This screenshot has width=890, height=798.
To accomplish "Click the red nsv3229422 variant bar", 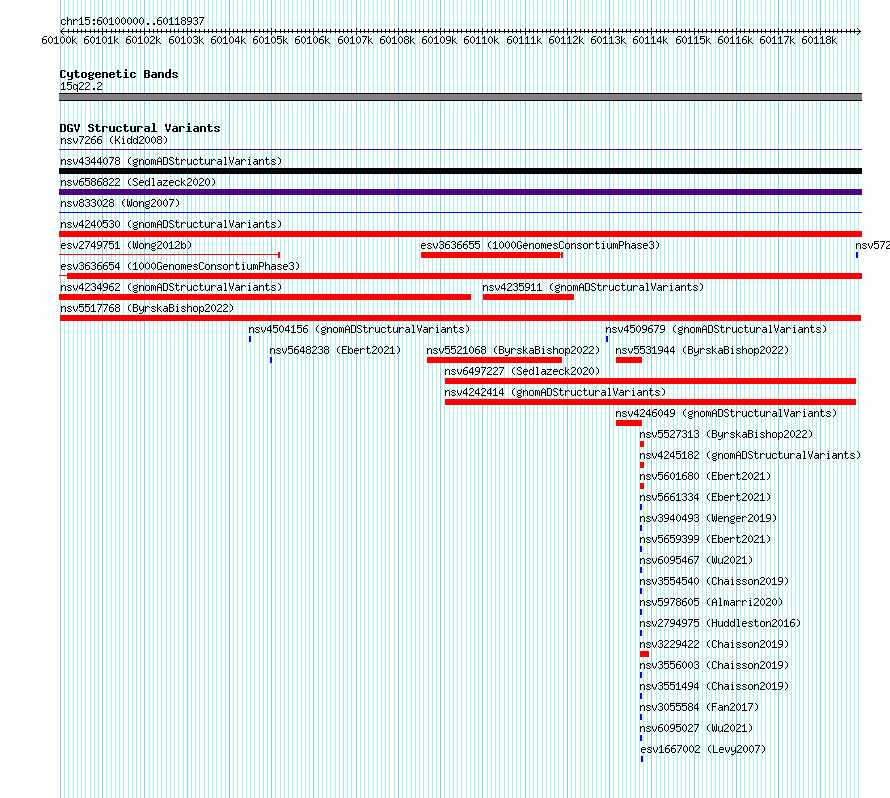I will point(644,654).
